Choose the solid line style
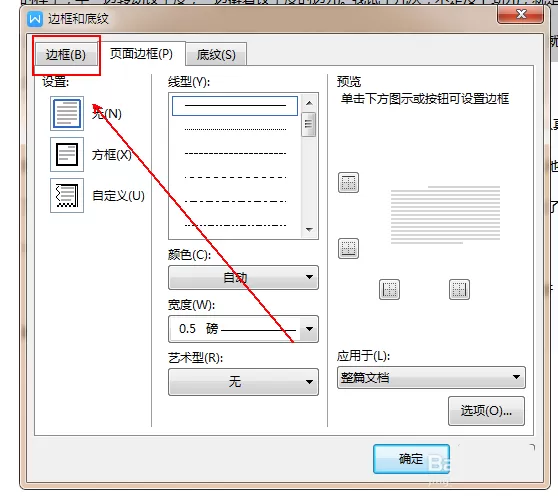The image size is (558, 500). 235,106
